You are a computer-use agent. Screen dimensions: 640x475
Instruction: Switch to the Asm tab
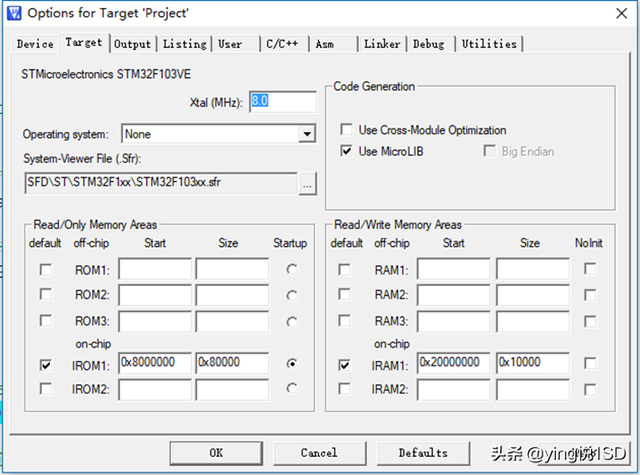click(325, 44)
